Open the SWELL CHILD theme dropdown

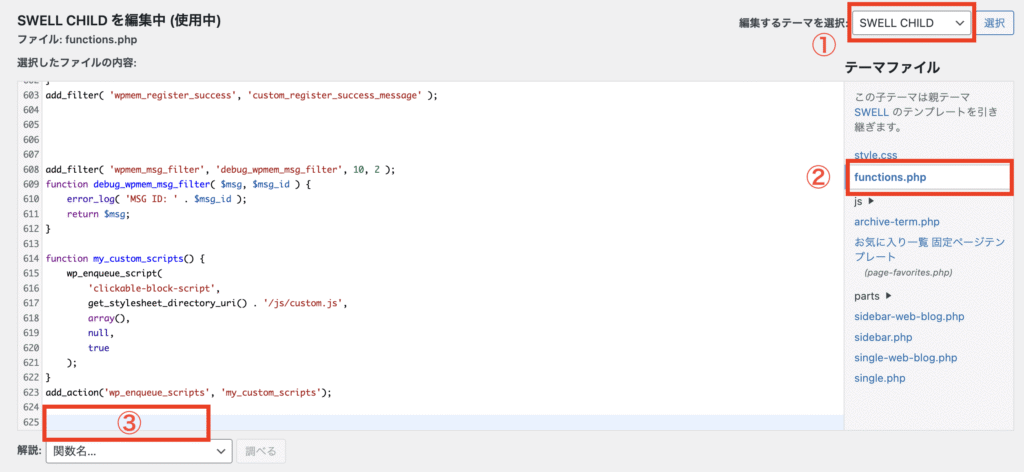pyautogui.click(x=912, y=23)
